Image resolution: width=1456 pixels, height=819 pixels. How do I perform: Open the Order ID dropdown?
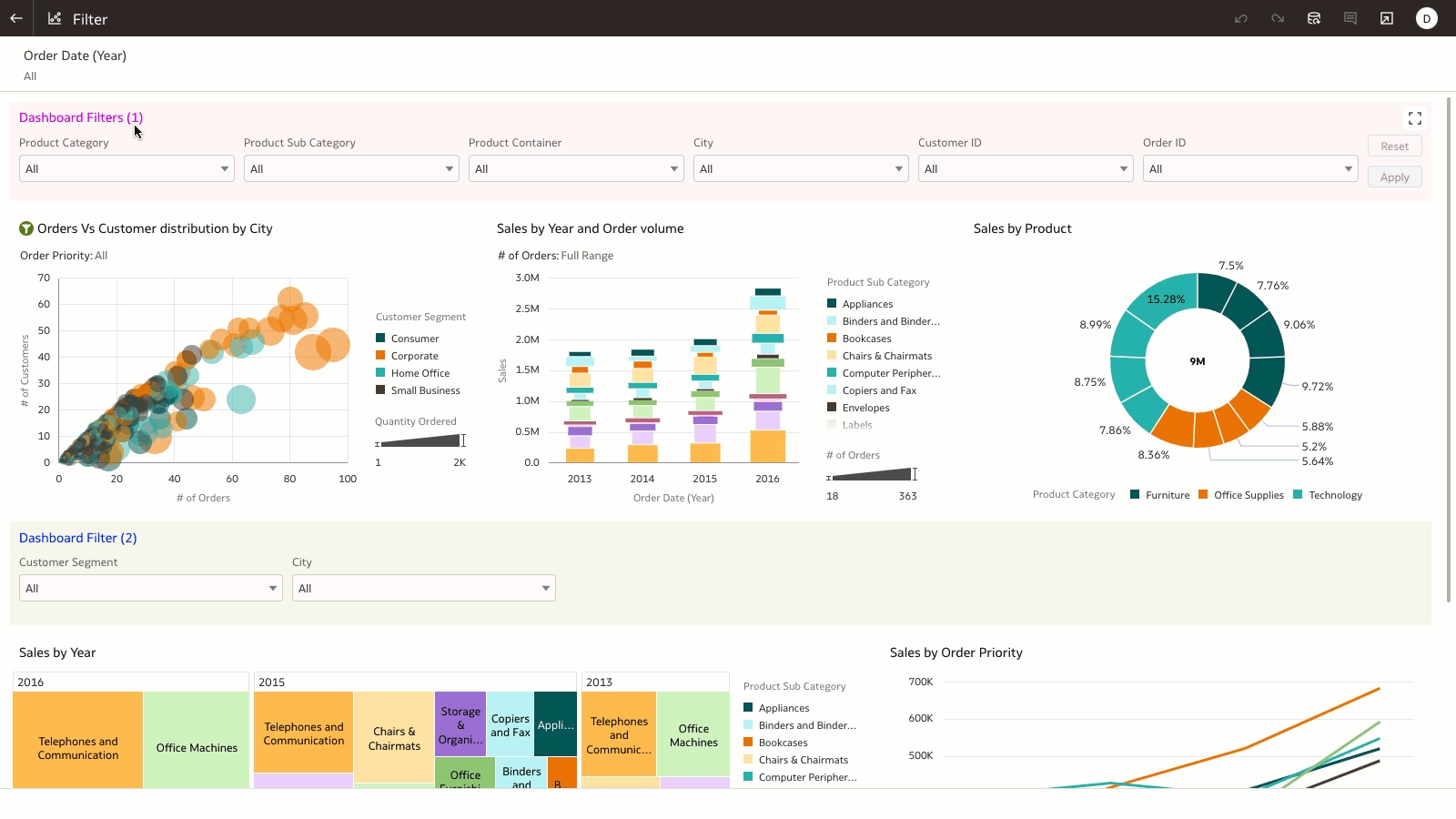click(x=1249, y=168)
